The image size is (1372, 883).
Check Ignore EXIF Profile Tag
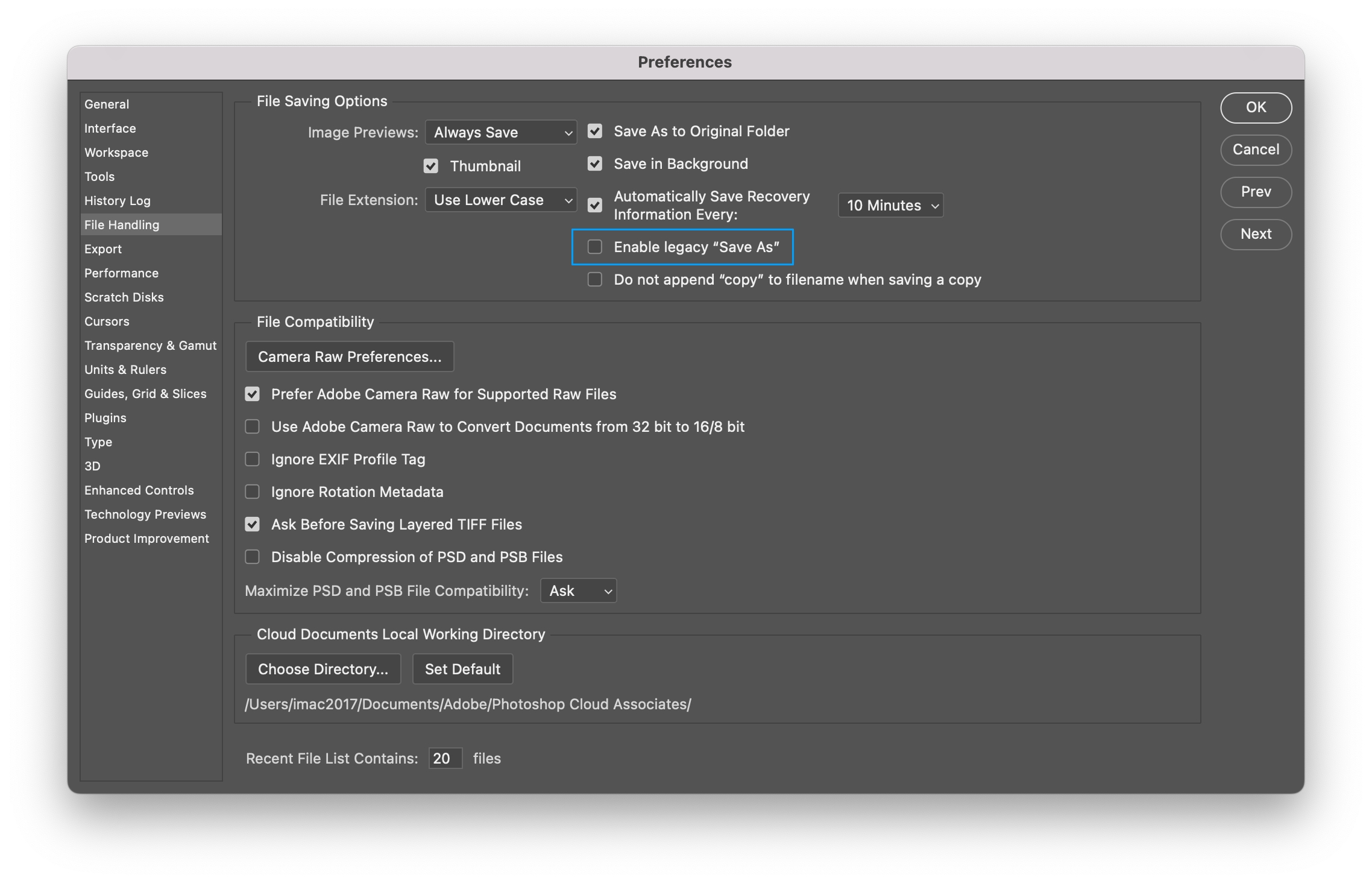coord(252,460)
